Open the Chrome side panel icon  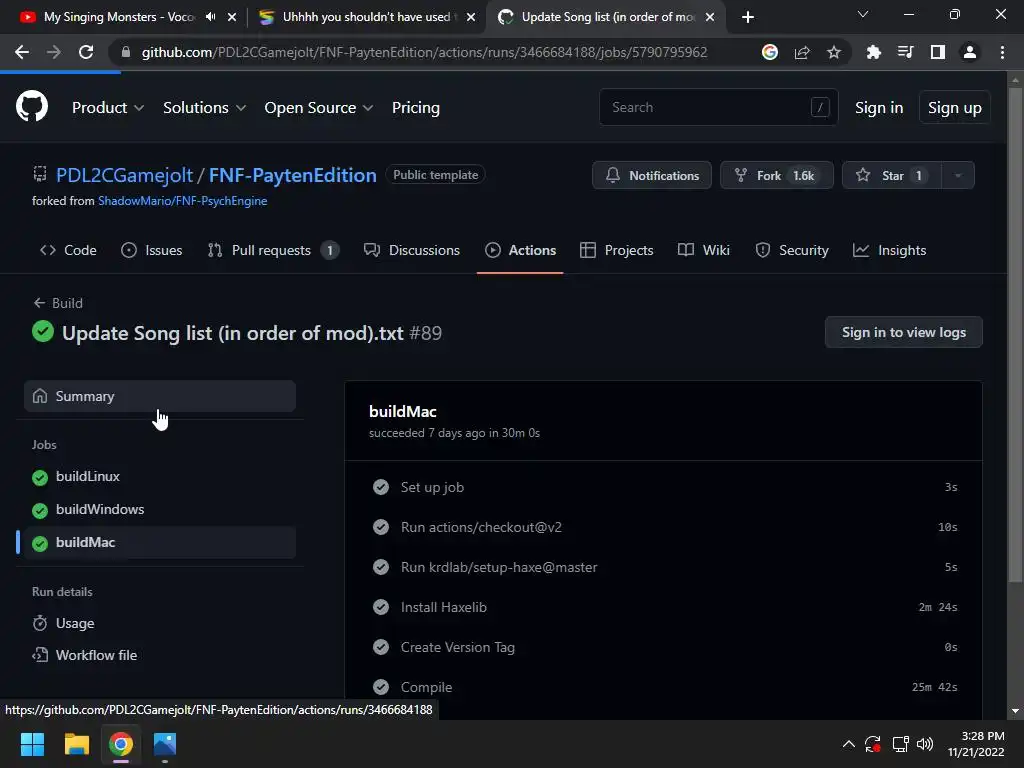(938, 52)
